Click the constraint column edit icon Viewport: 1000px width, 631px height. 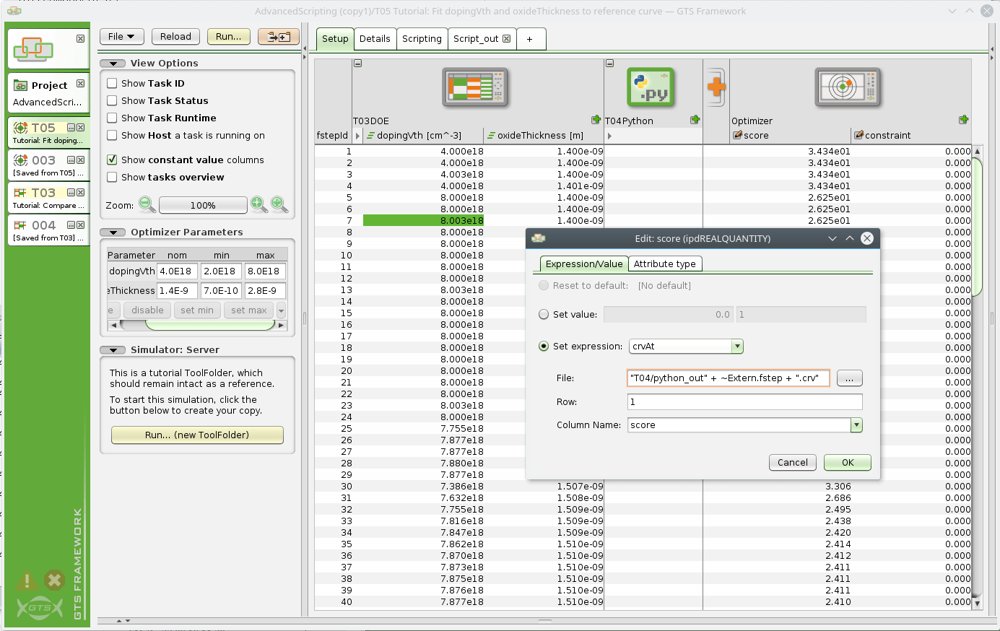pyautogui.click(x=858, y=135)
